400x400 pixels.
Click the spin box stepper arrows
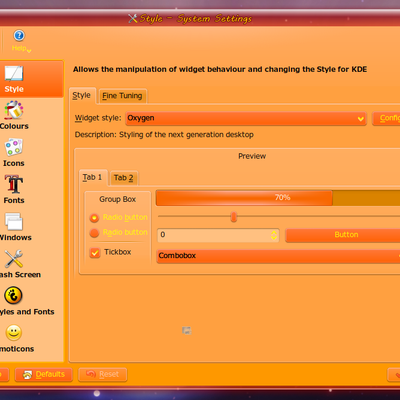(274, 235)
